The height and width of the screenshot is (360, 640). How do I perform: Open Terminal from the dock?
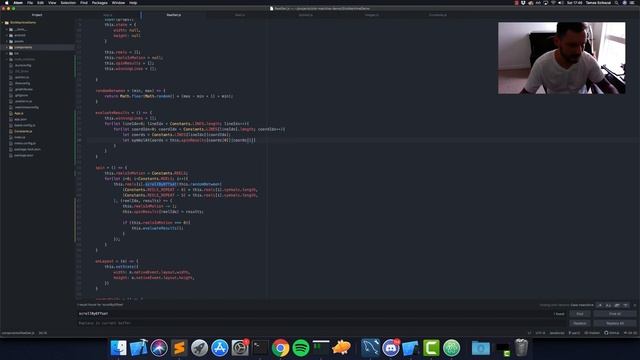[x=260, y=348]
